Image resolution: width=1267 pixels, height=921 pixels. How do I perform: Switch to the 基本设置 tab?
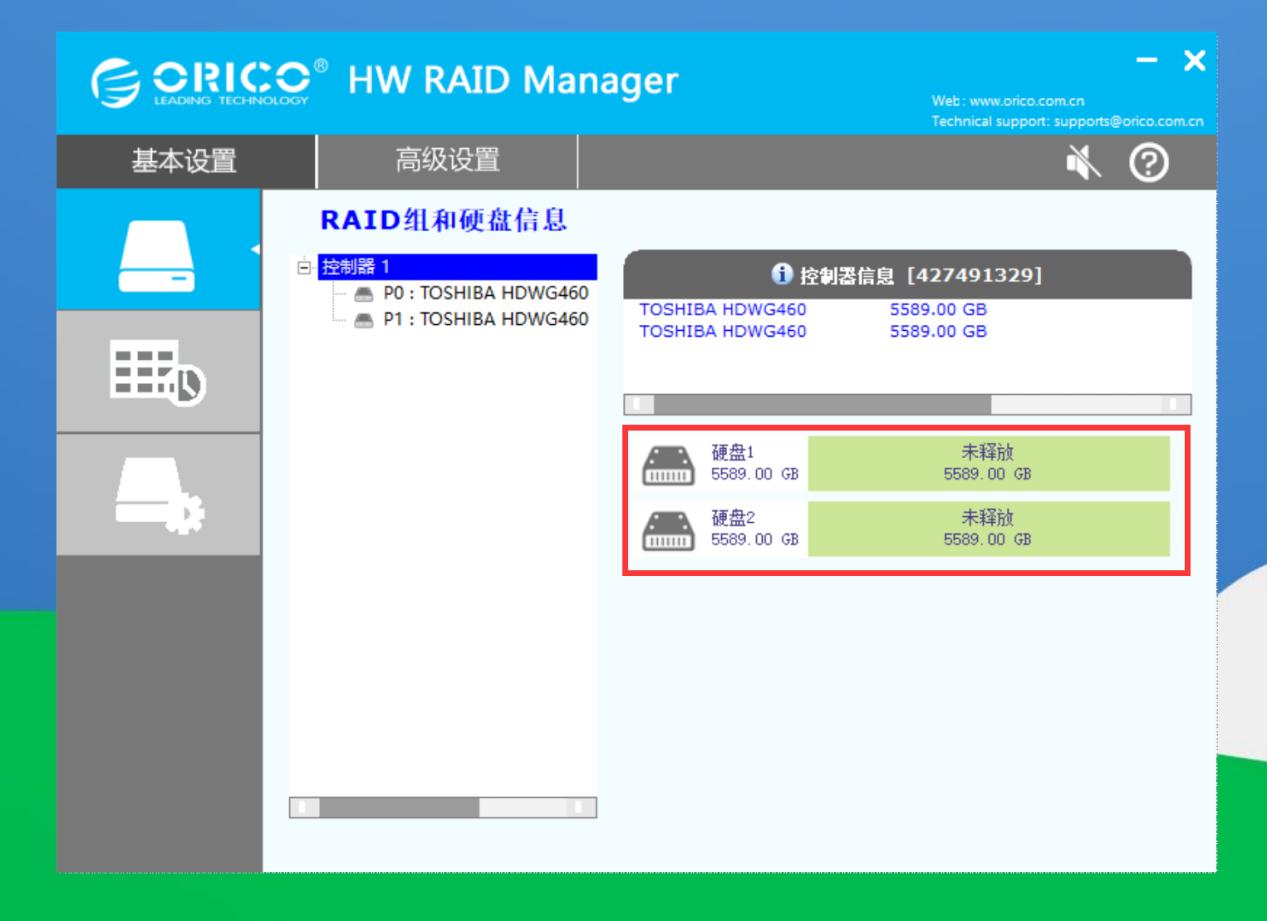[184, 160]
